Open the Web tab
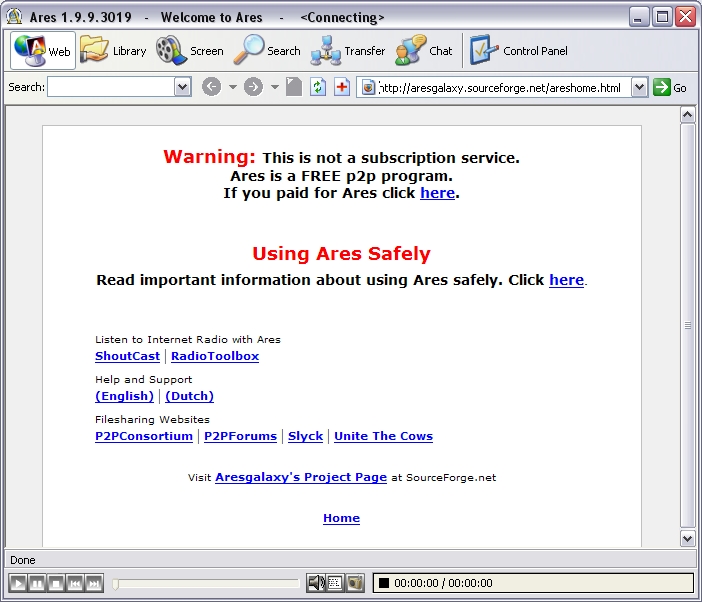The image size is (702, 602). (x=43, y=51)
